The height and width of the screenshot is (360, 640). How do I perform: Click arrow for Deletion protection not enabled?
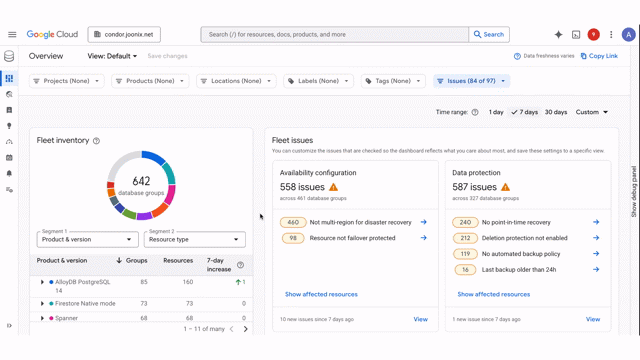point(596,238)
